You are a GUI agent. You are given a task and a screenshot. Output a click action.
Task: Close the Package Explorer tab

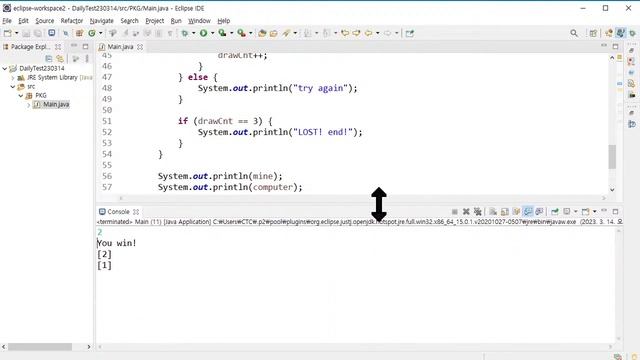58,47
